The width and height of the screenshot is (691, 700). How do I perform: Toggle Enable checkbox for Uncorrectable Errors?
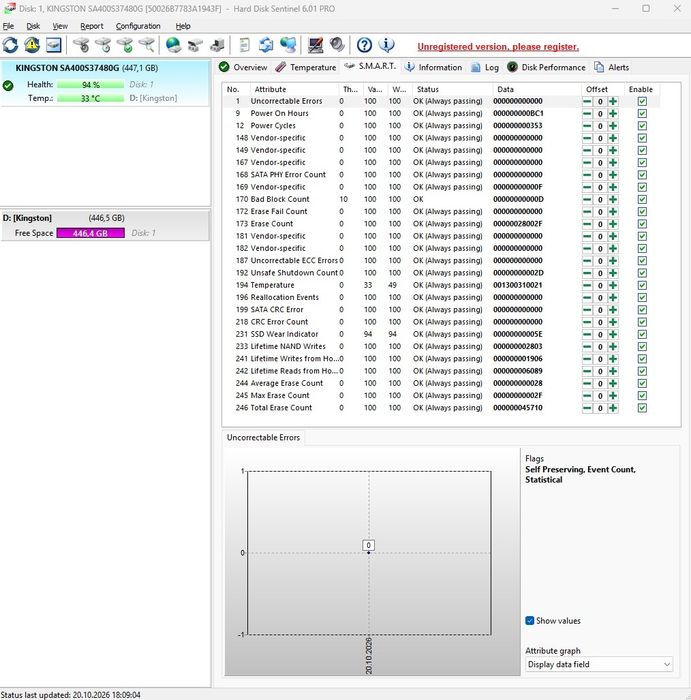[x=642, y=101]
